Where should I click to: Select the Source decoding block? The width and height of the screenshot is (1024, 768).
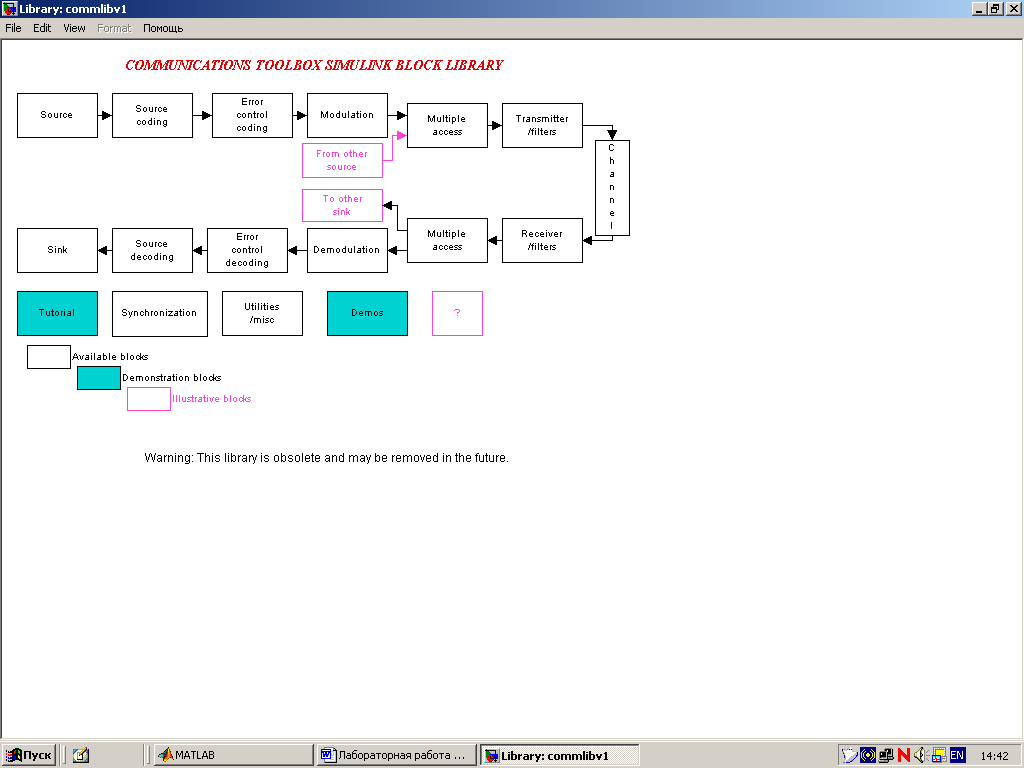point(152,250)
